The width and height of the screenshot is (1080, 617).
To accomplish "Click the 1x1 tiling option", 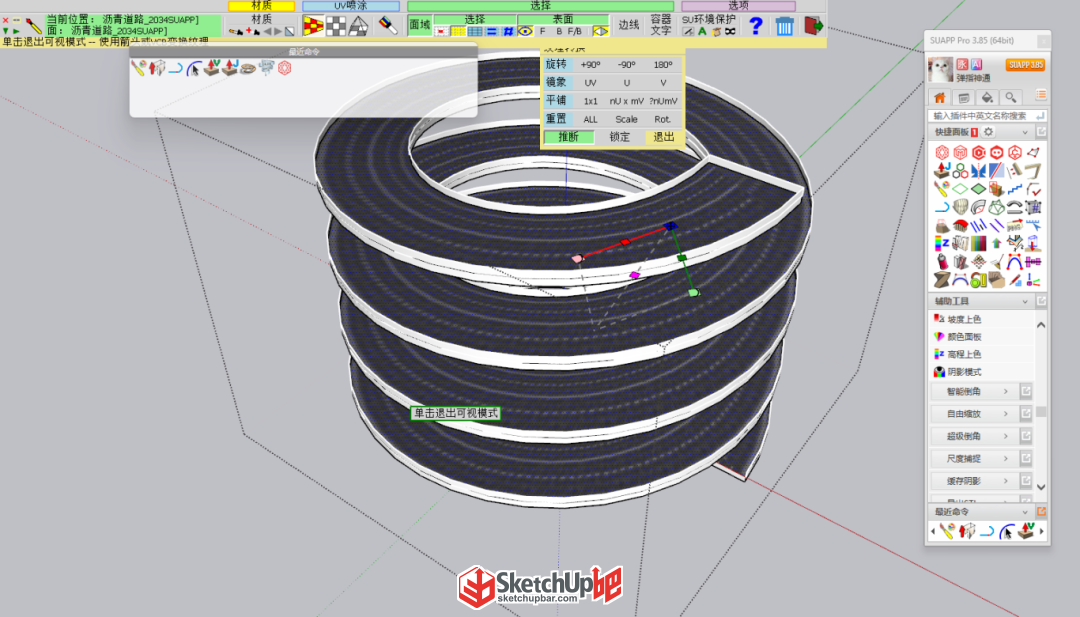I will pos(590,101).
